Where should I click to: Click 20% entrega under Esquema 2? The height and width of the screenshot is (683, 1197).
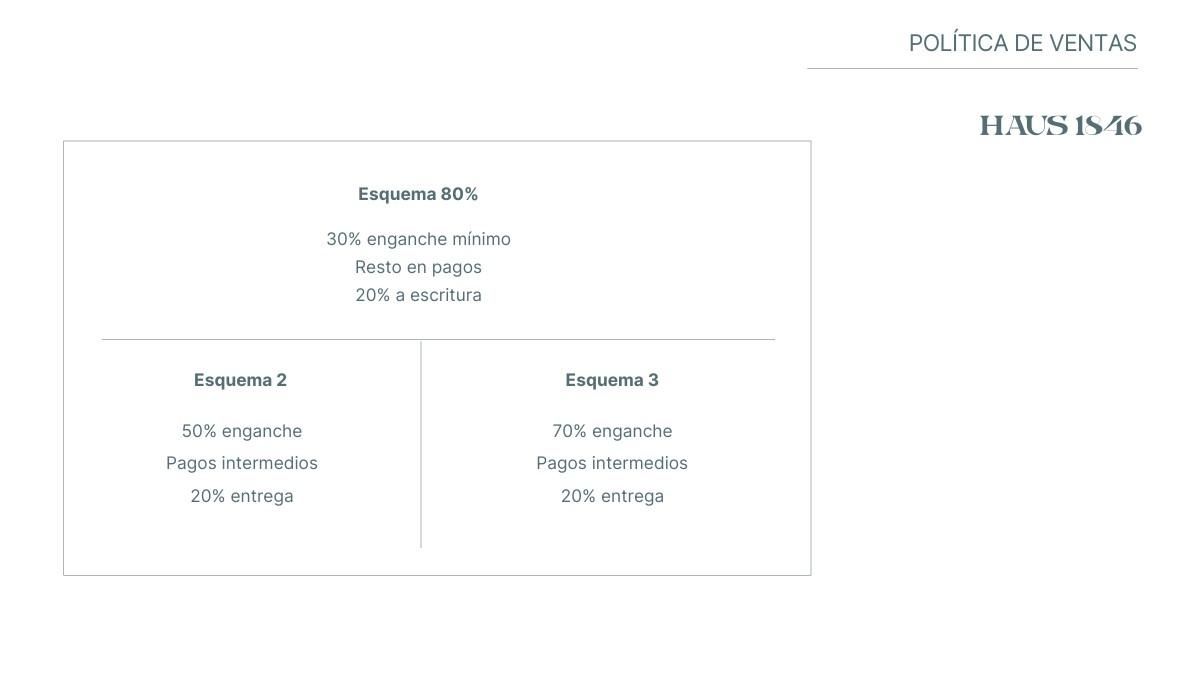pos(242,496)
